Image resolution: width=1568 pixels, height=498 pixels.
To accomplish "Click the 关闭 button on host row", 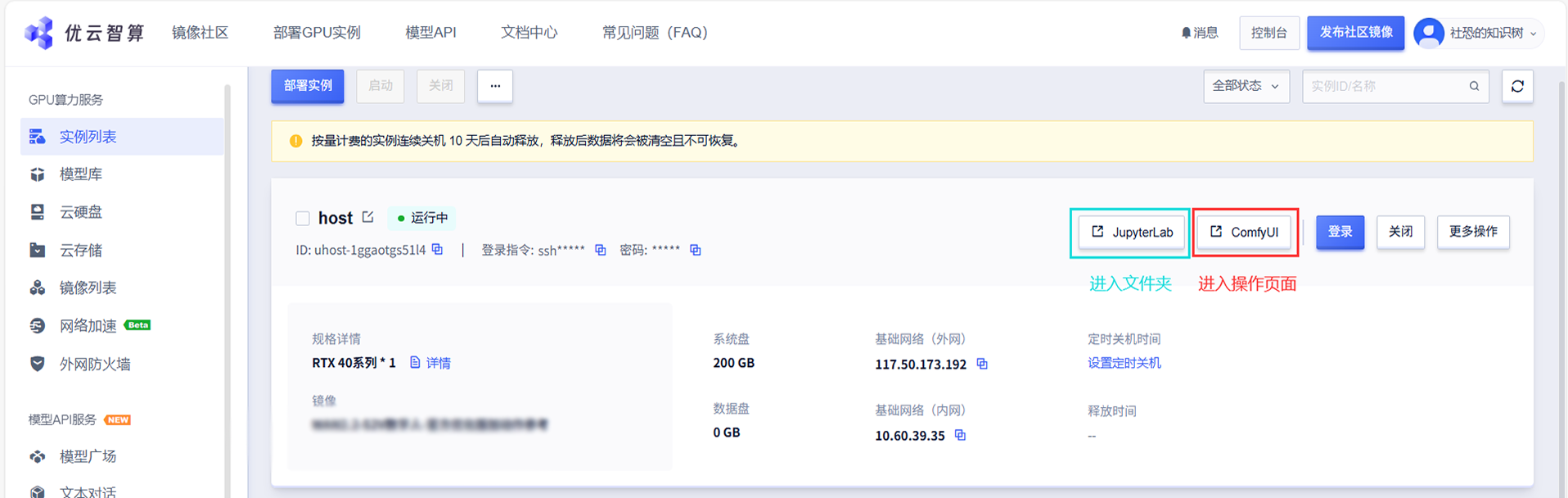I will (x=1400, y=232).
